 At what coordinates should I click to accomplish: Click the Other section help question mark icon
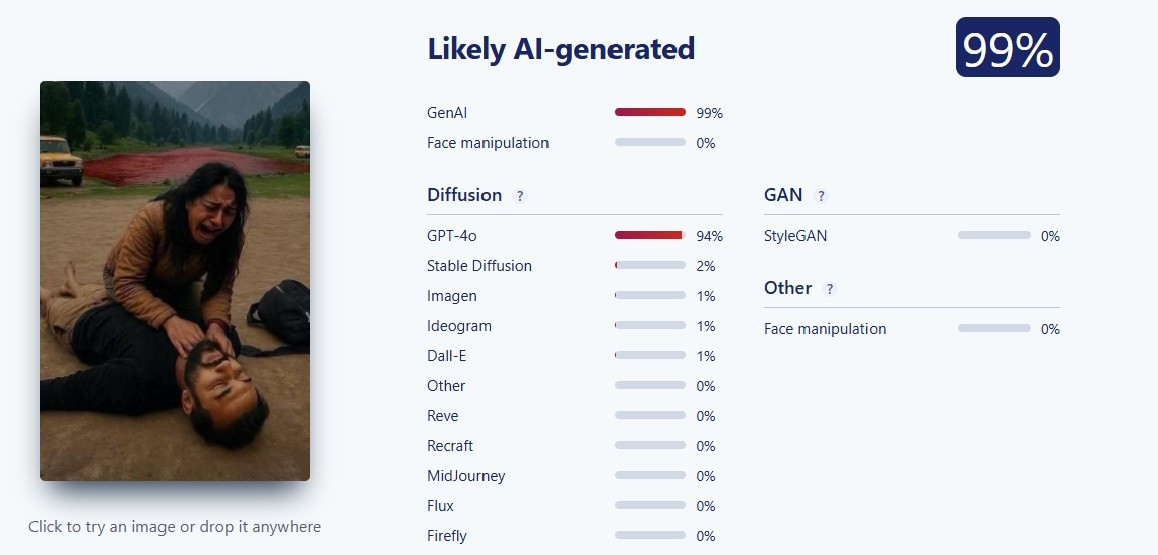(829, 289)
